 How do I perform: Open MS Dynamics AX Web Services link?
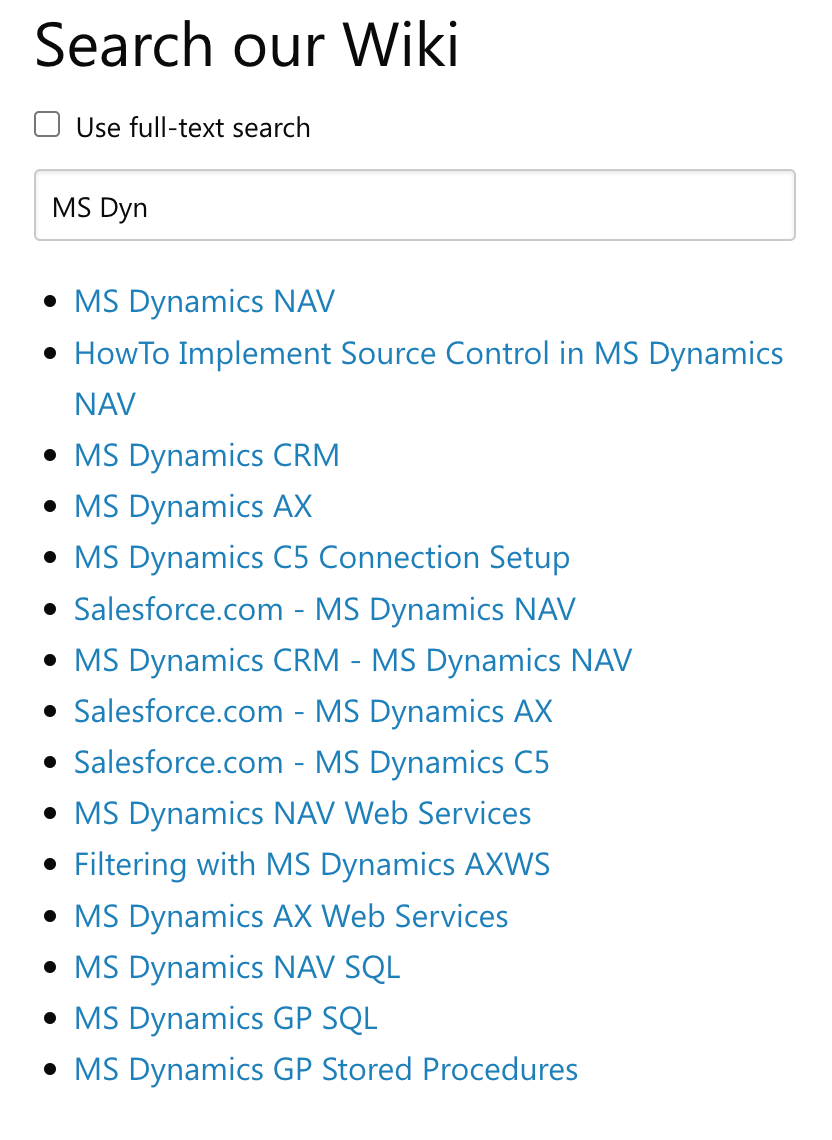[x=291, y=917]
